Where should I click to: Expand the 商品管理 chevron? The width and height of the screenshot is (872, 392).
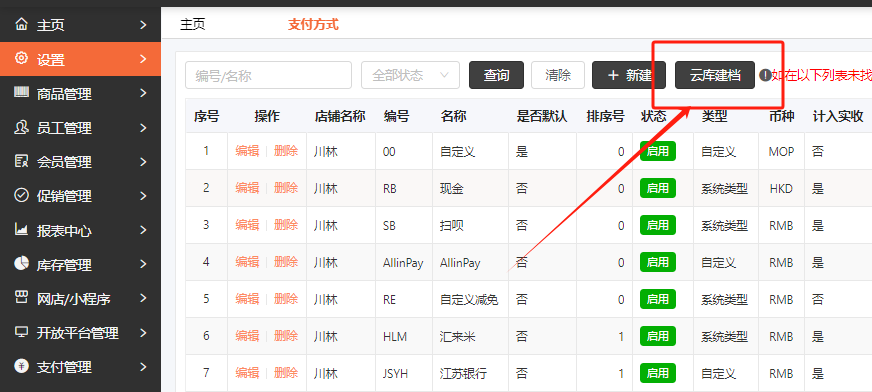click(x=143, y=93)
